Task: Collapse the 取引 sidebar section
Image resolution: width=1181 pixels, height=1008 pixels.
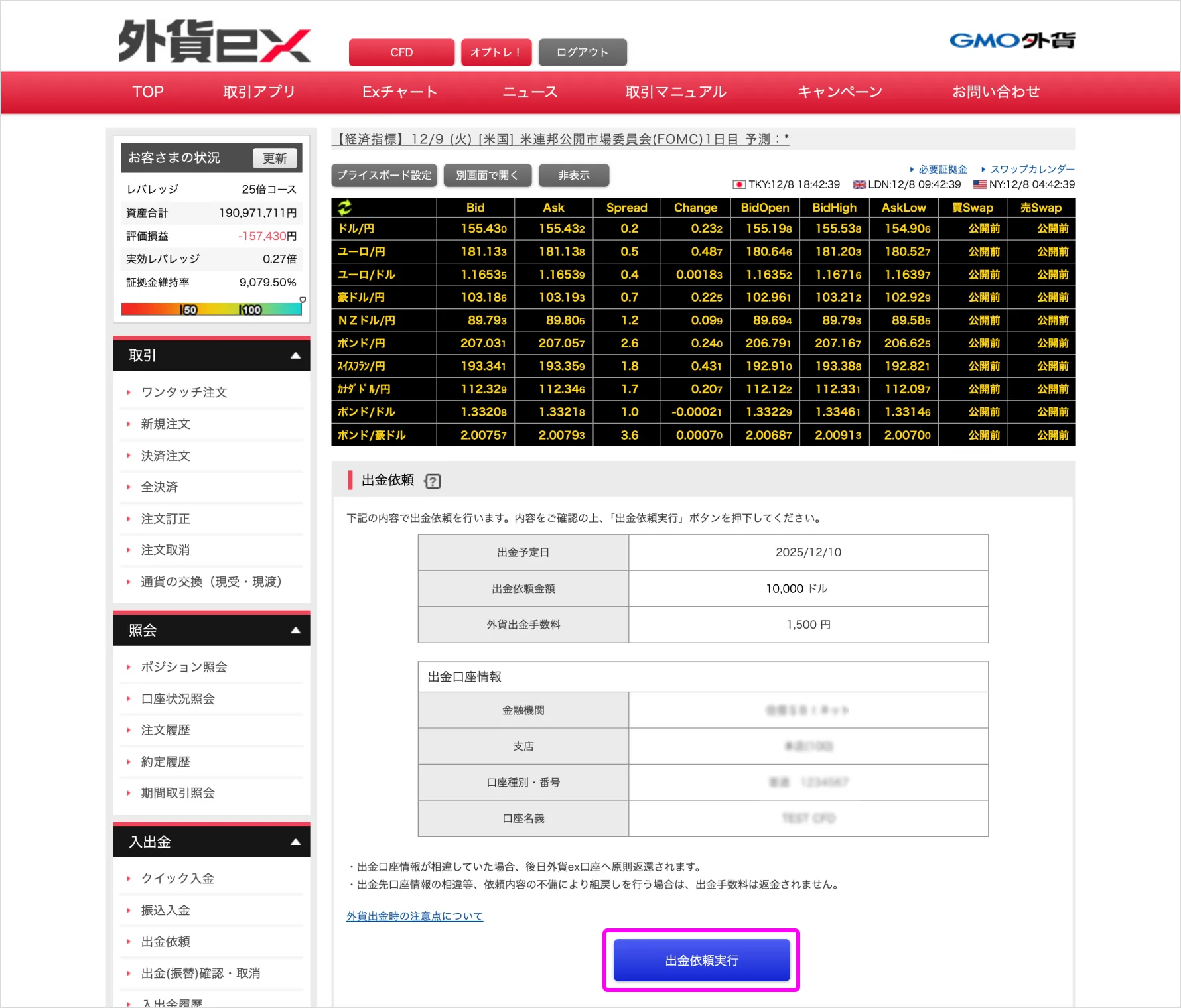Action: (x=295, y=356)
